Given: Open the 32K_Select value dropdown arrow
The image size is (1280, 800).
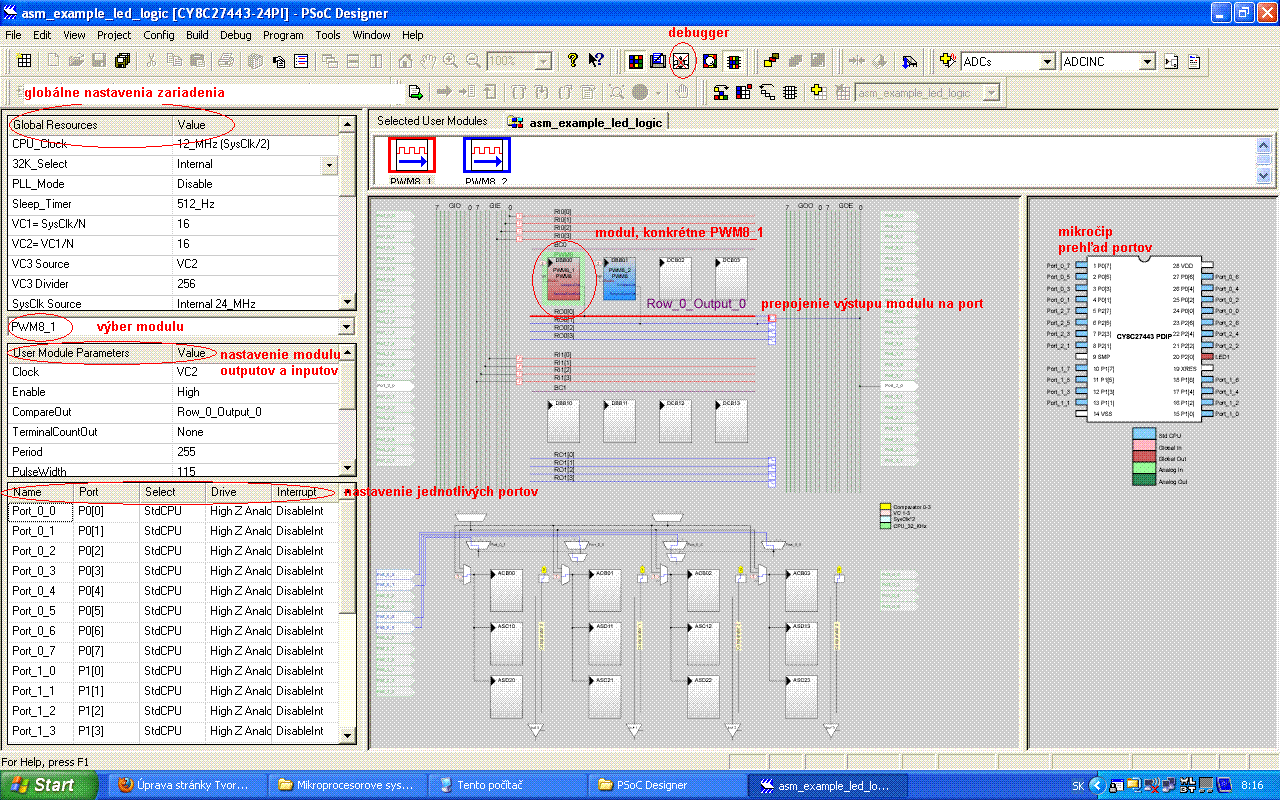Looking at the screenshot, I should pyautogui.click(x=328, y=164).
